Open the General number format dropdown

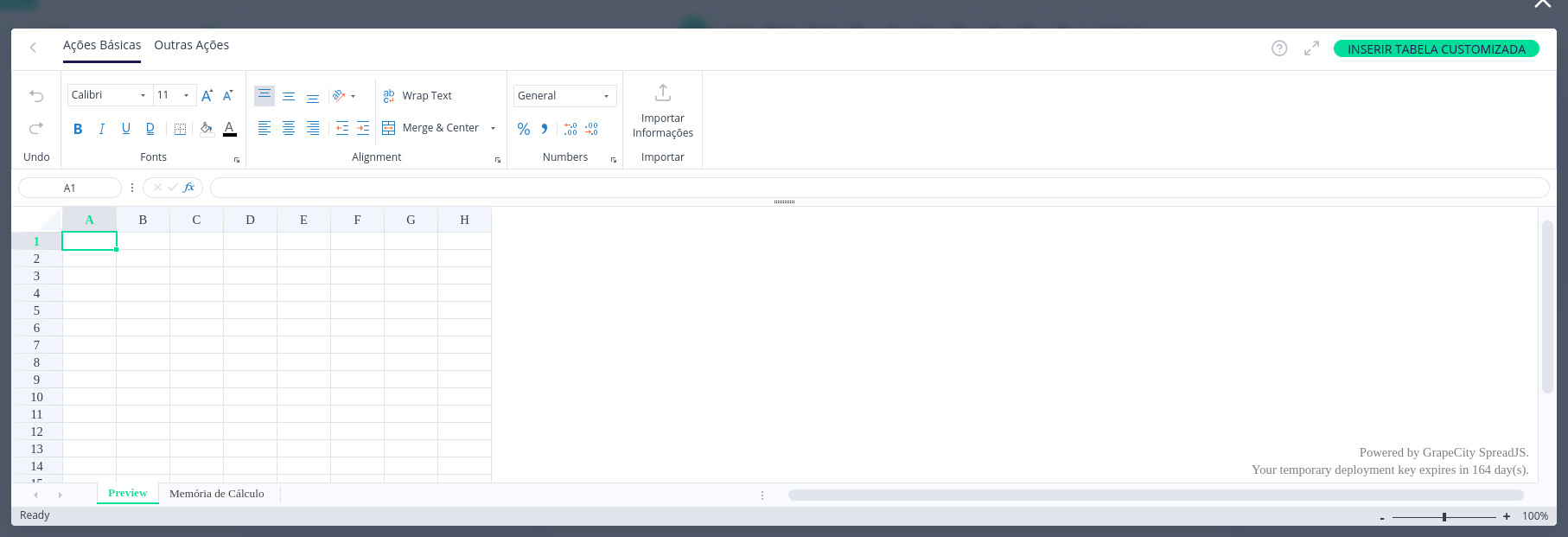tap(564, 96)
